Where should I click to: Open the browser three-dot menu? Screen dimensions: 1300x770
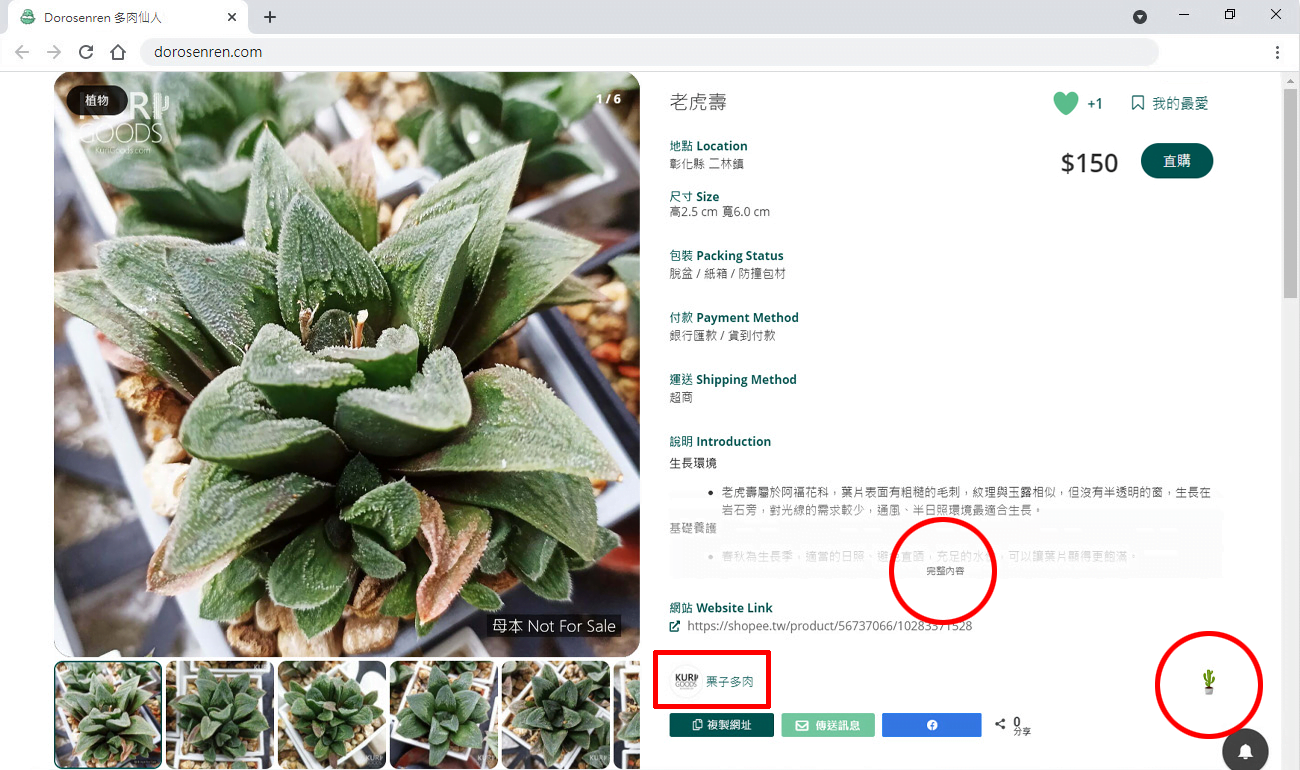pyautogui.click(x=1277, y=52)
